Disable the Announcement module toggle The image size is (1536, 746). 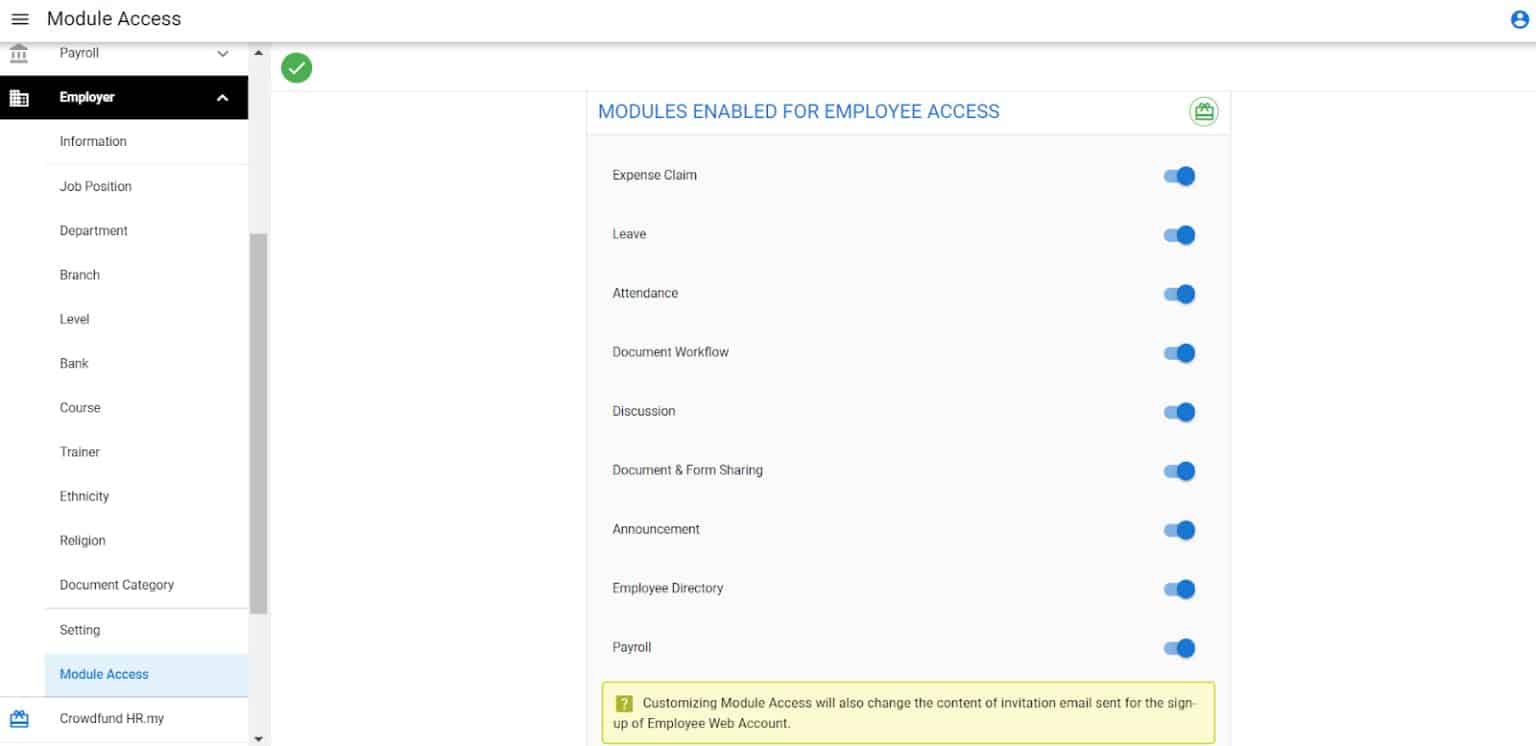(1179, 529)
